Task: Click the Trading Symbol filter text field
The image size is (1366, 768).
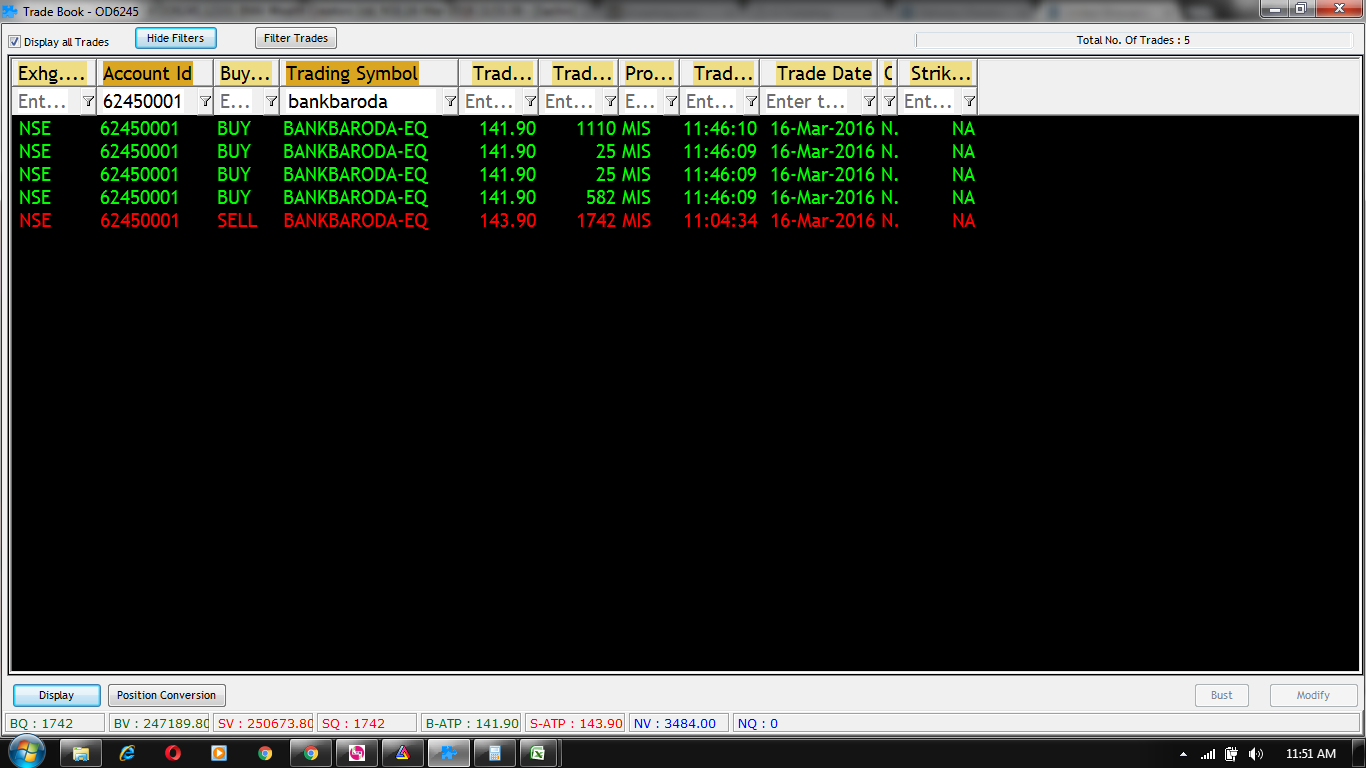Action: [360, 102]
